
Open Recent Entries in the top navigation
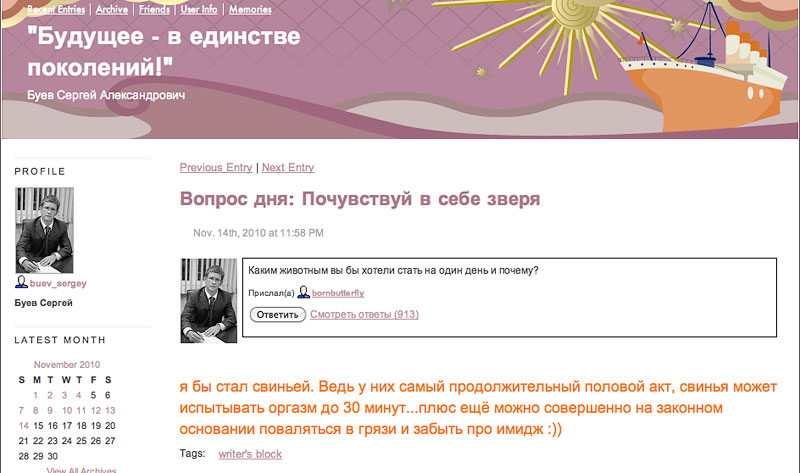coord(56,10)
